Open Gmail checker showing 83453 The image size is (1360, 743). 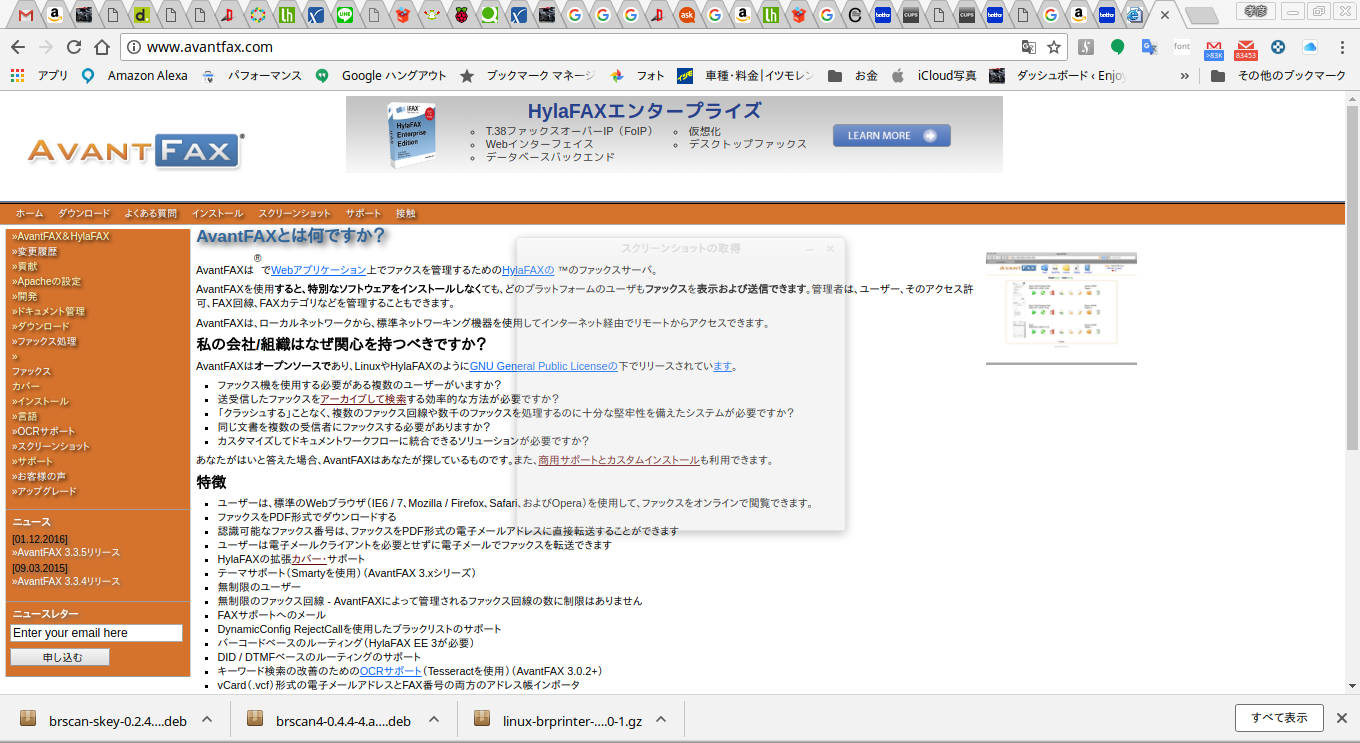pos(1246,48)
